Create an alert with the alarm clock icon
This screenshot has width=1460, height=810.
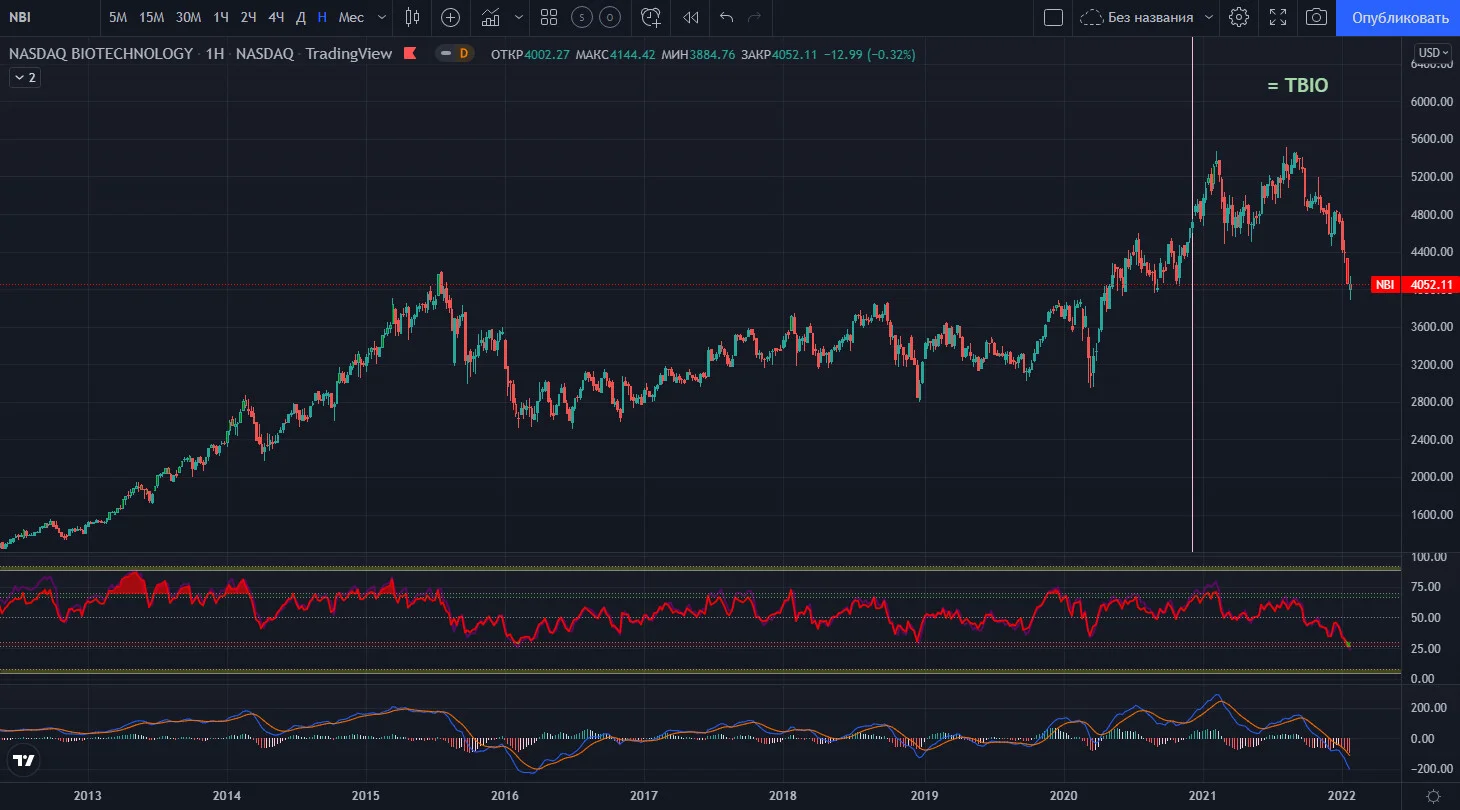(x=652, y=17)
